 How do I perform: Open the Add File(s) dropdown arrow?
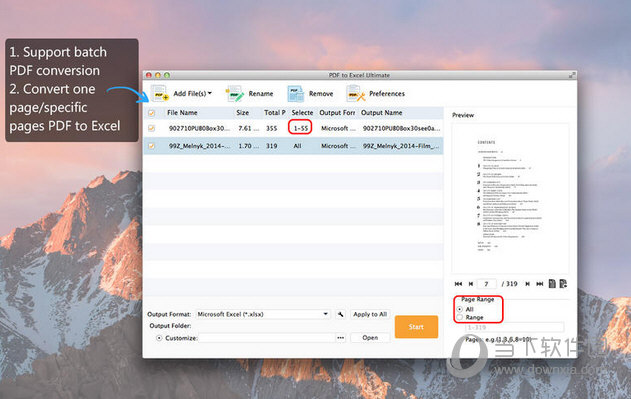[x=210, y=93]
